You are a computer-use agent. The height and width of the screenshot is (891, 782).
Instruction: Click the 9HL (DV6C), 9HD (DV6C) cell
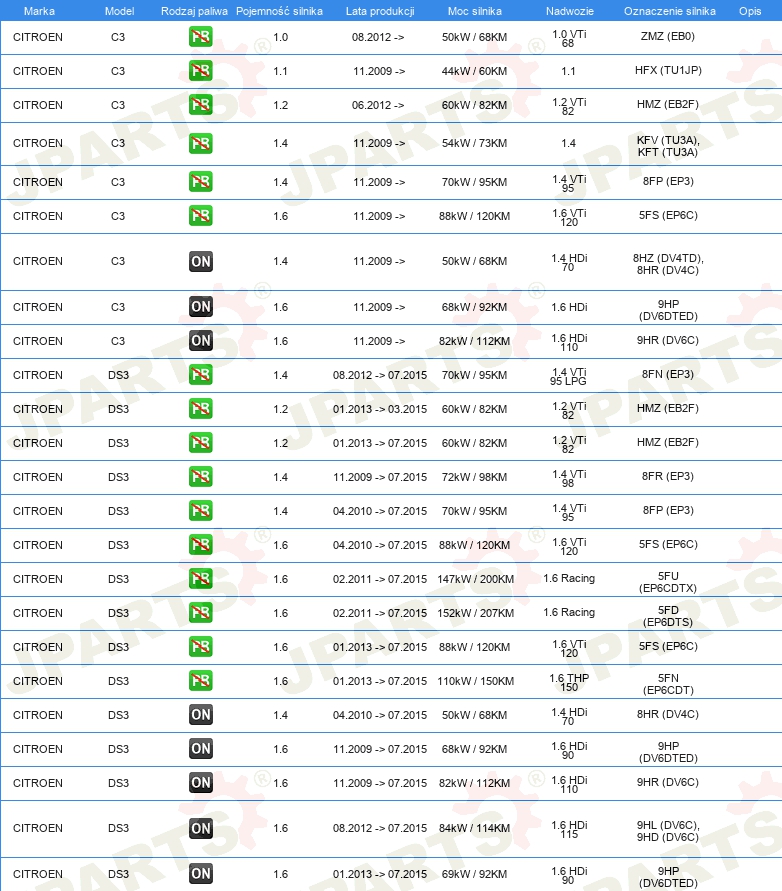(x=668, y=831)
